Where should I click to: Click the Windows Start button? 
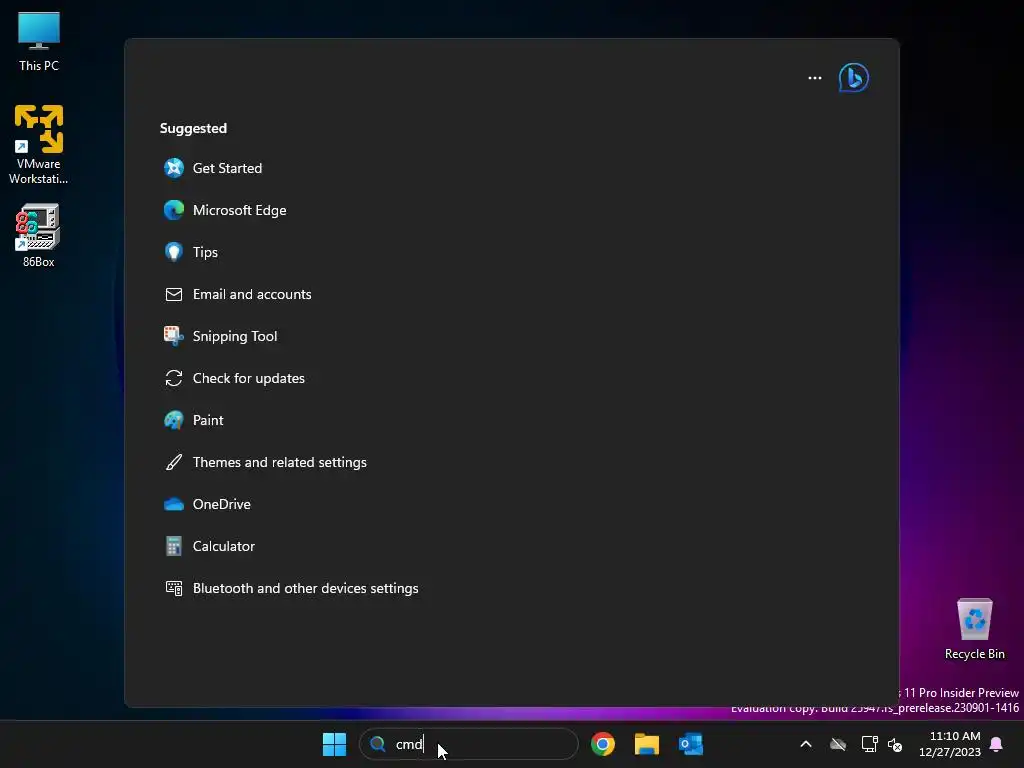point(334,744)
